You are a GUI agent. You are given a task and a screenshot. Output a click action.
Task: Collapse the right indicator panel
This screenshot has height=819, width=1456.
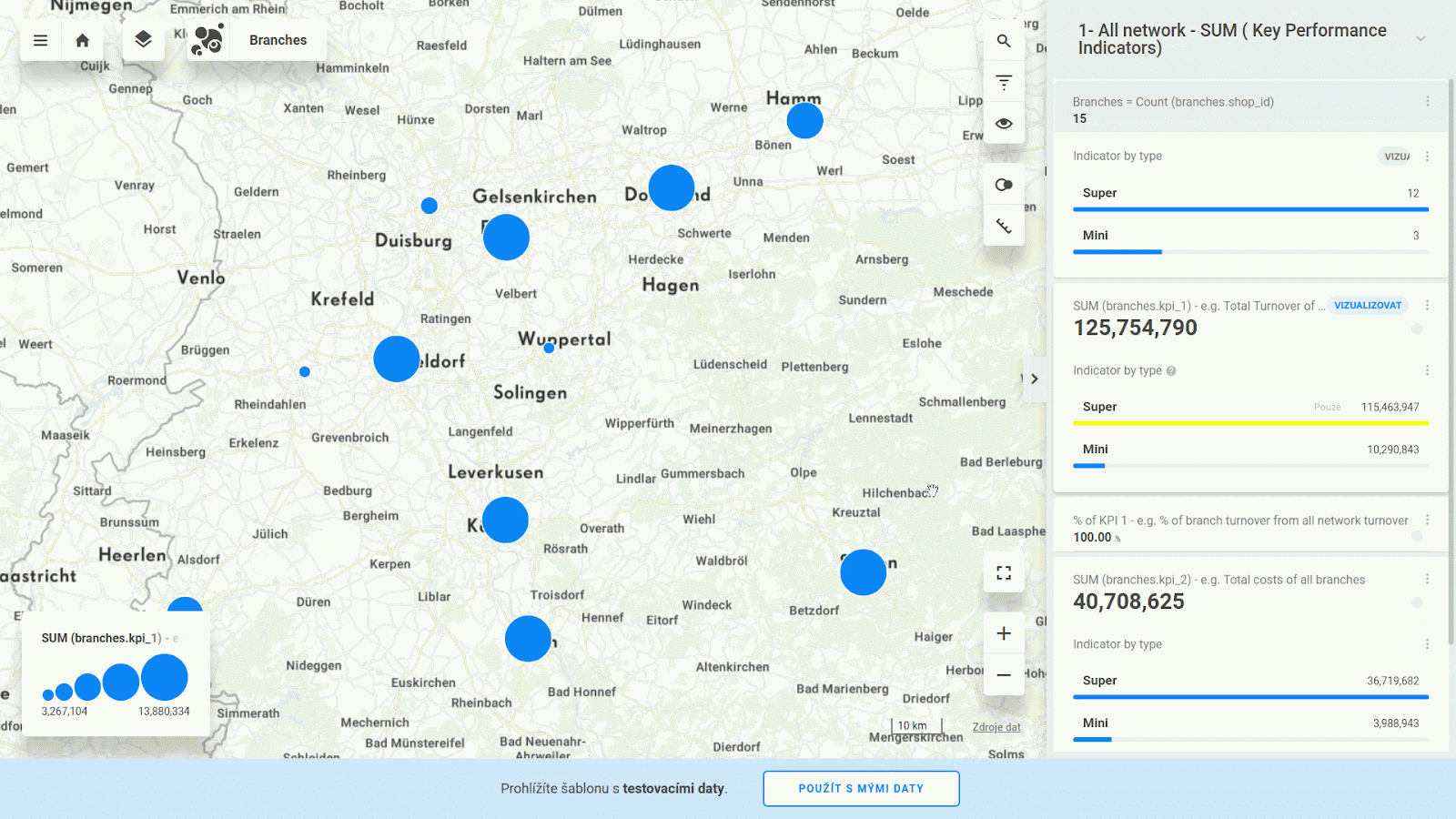[x=1034, y=379]
